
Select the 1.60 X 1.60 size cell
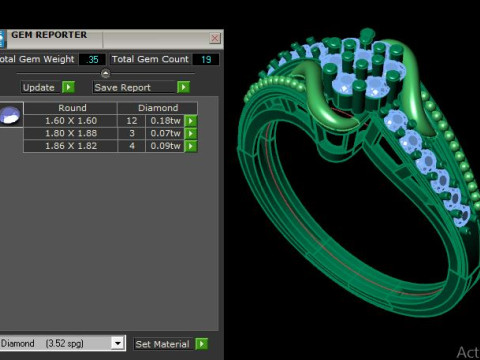tap(71, 121)
